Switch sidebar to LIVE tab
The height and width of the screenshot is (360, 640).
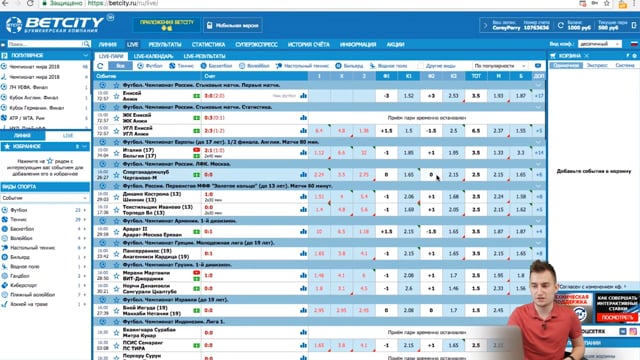click(x=68, y=136)
